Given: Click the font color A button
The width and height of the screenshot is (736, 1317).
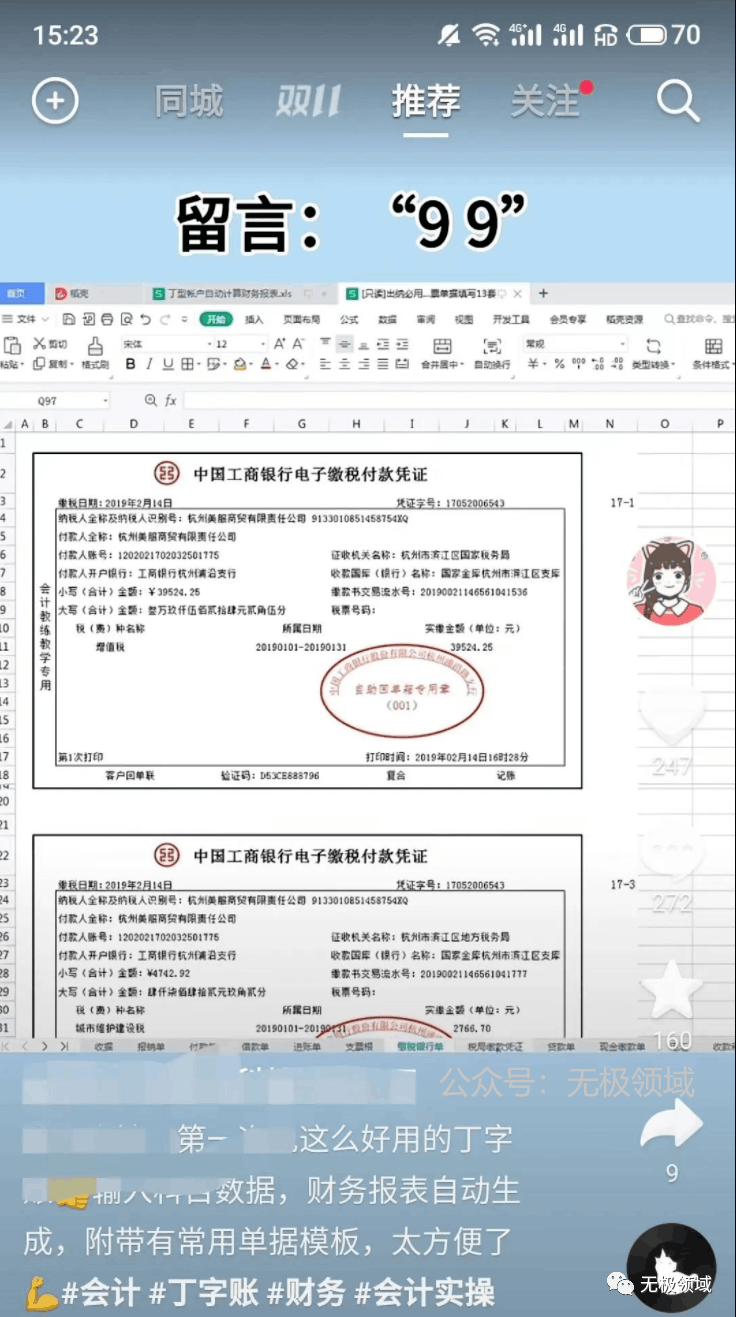Looking at the screenshot, I should pyautogui.click(x=266, y=365).
